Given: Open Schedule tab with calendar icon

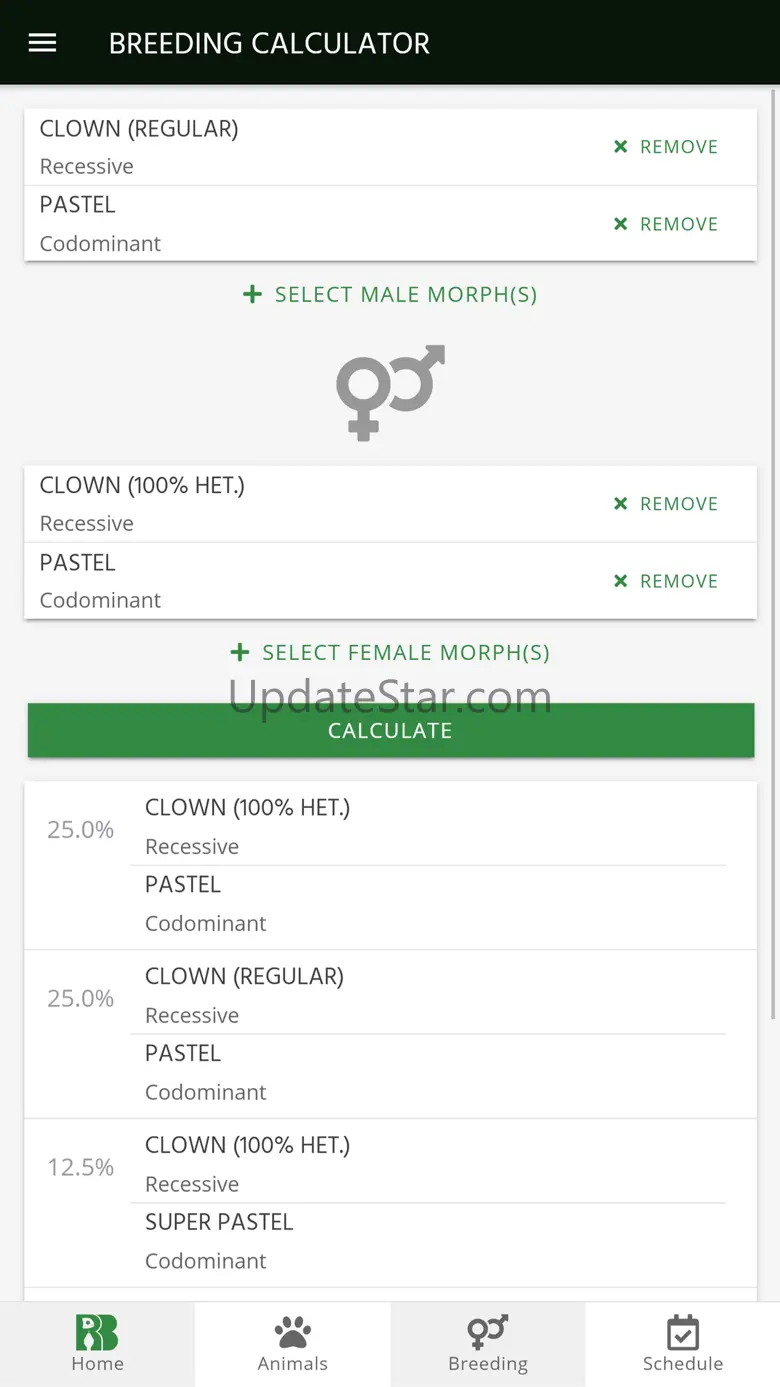Looking at the screenshot, I should [682, 1344].
